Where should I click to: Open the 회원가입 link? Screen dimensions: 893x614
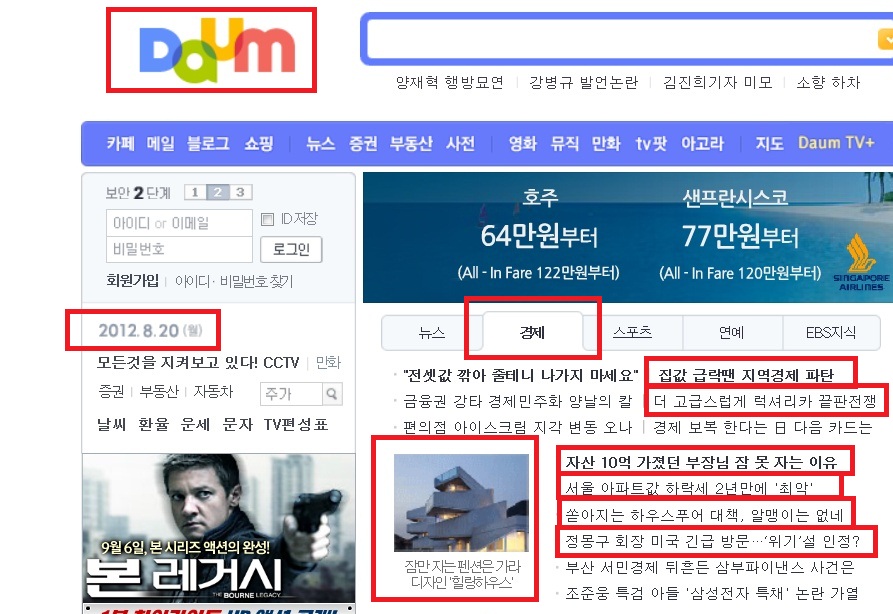pos(132,281)
